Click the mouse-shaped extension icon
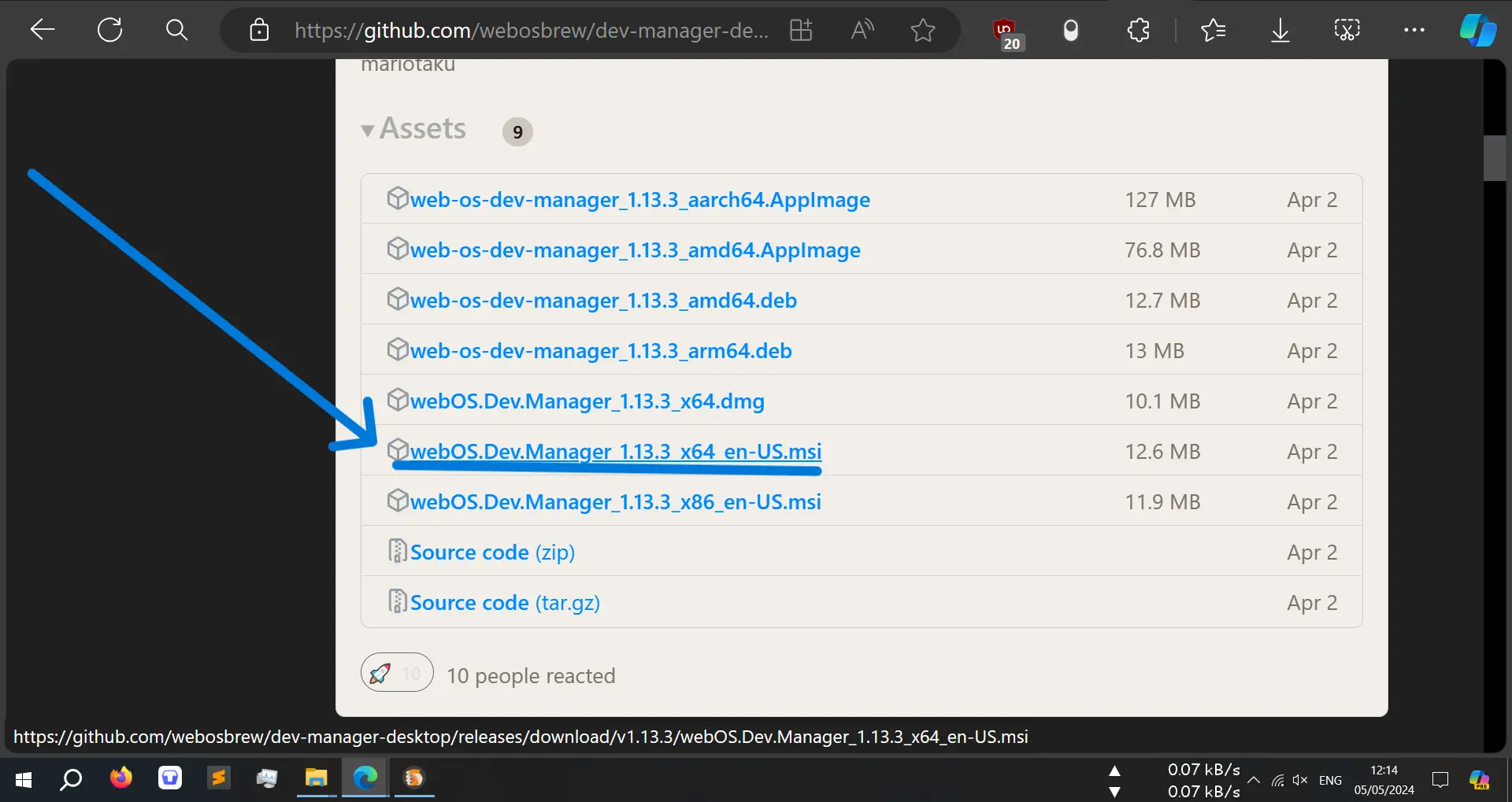Image resolution: width=1512 pixels, height=802 pixels. click(1070, 30)
